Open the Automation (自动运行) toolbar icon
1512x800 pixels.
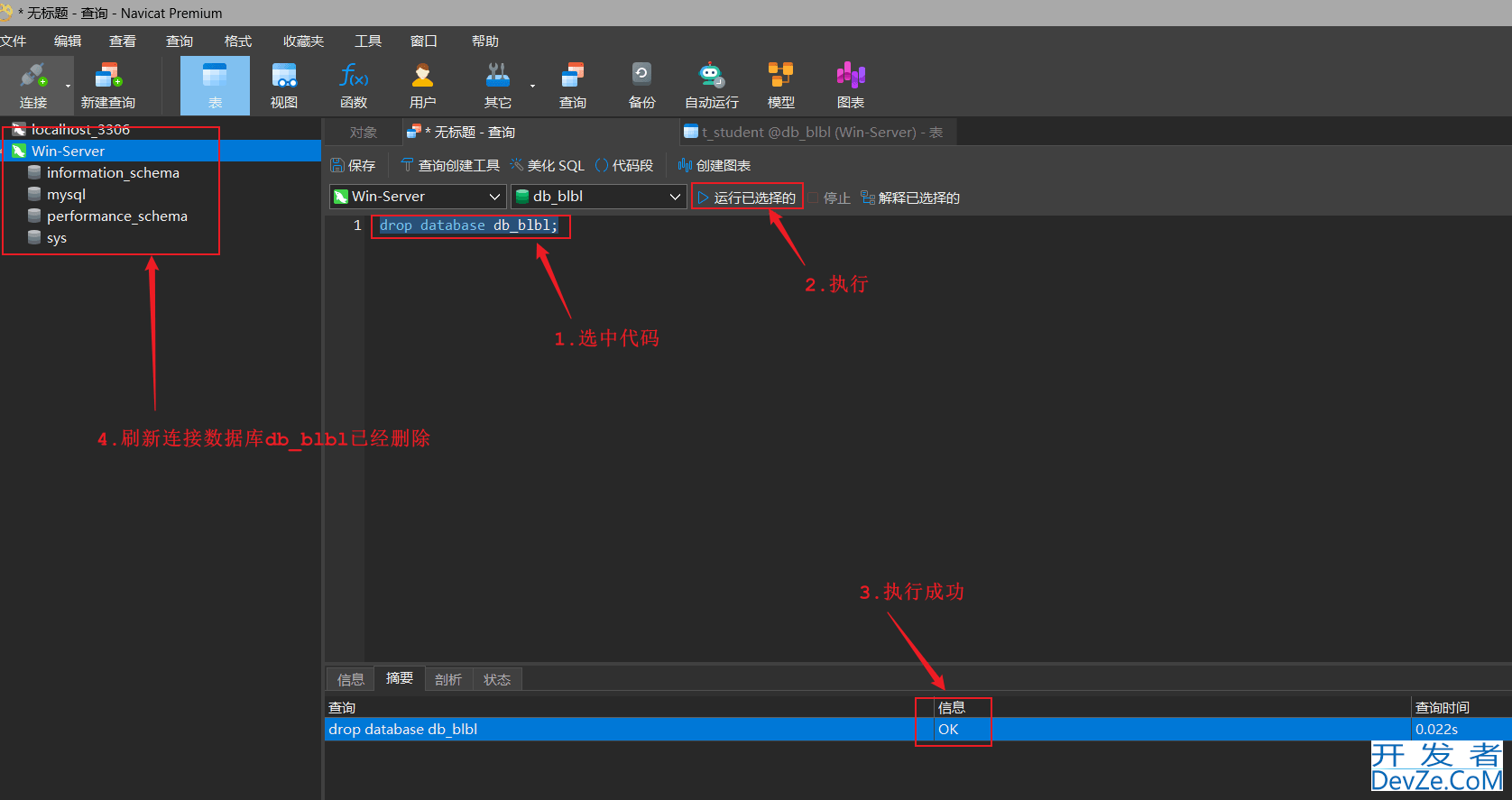coord(712,86)
